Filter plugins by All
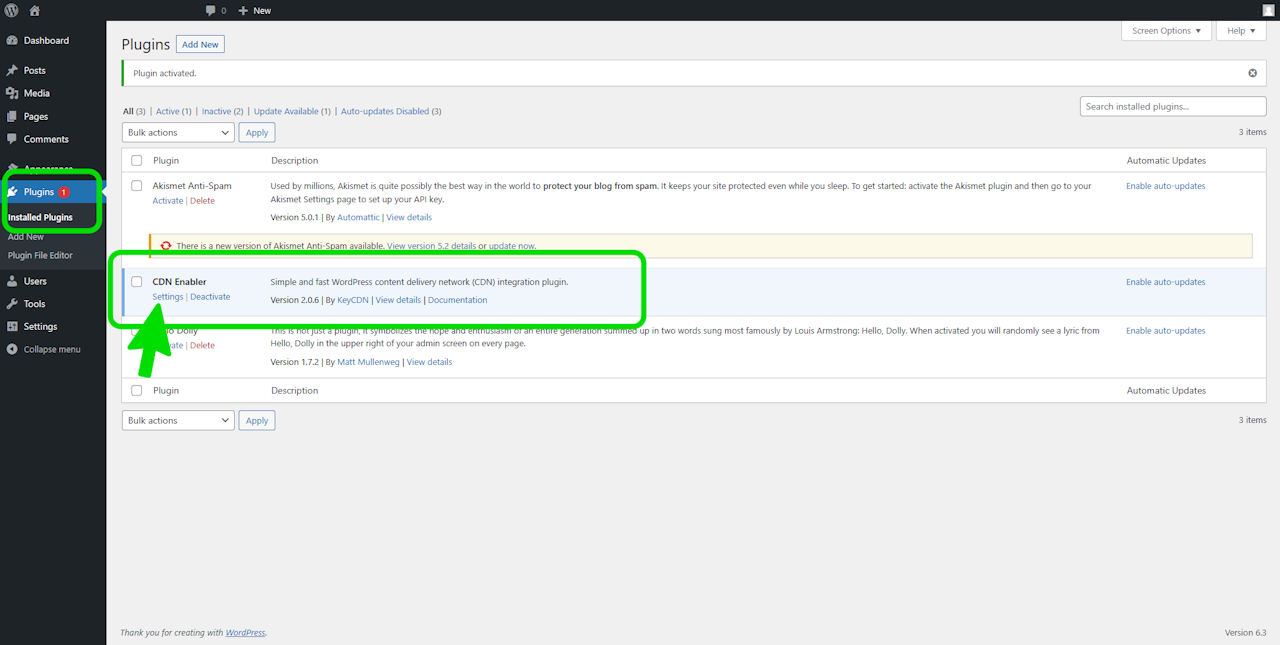Image resolution: width=1280 pixels, height=645 pixels. 128,112
